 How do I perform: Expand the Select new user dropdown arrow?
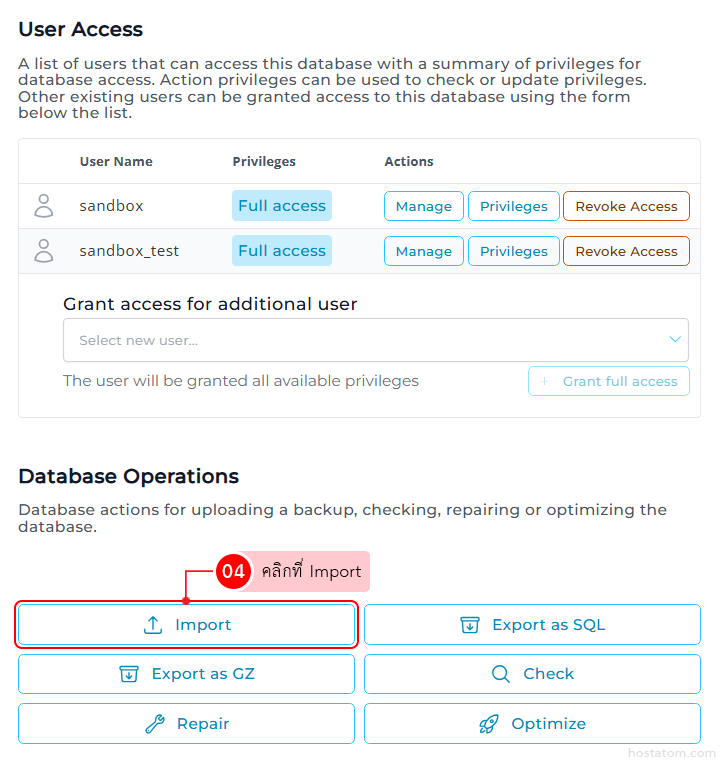[x=675, y=340]
